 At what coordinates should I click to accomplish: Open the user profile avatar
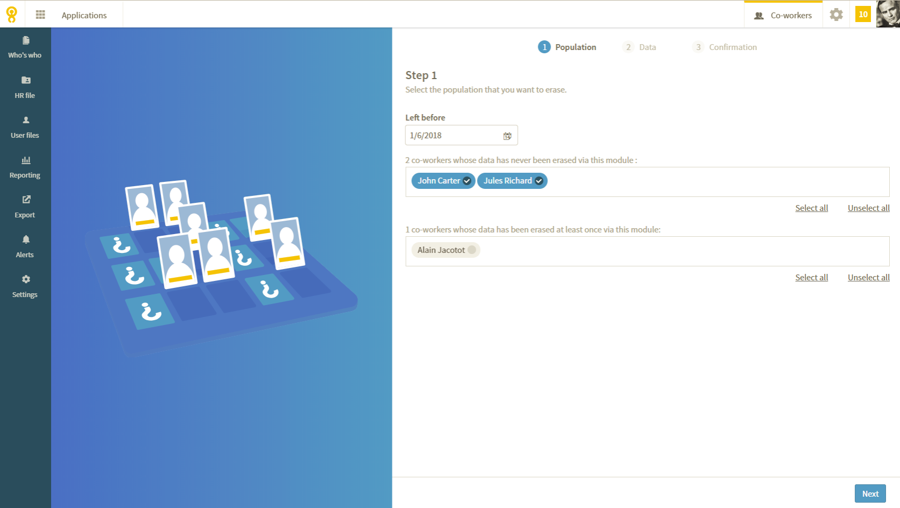point(888,14)
